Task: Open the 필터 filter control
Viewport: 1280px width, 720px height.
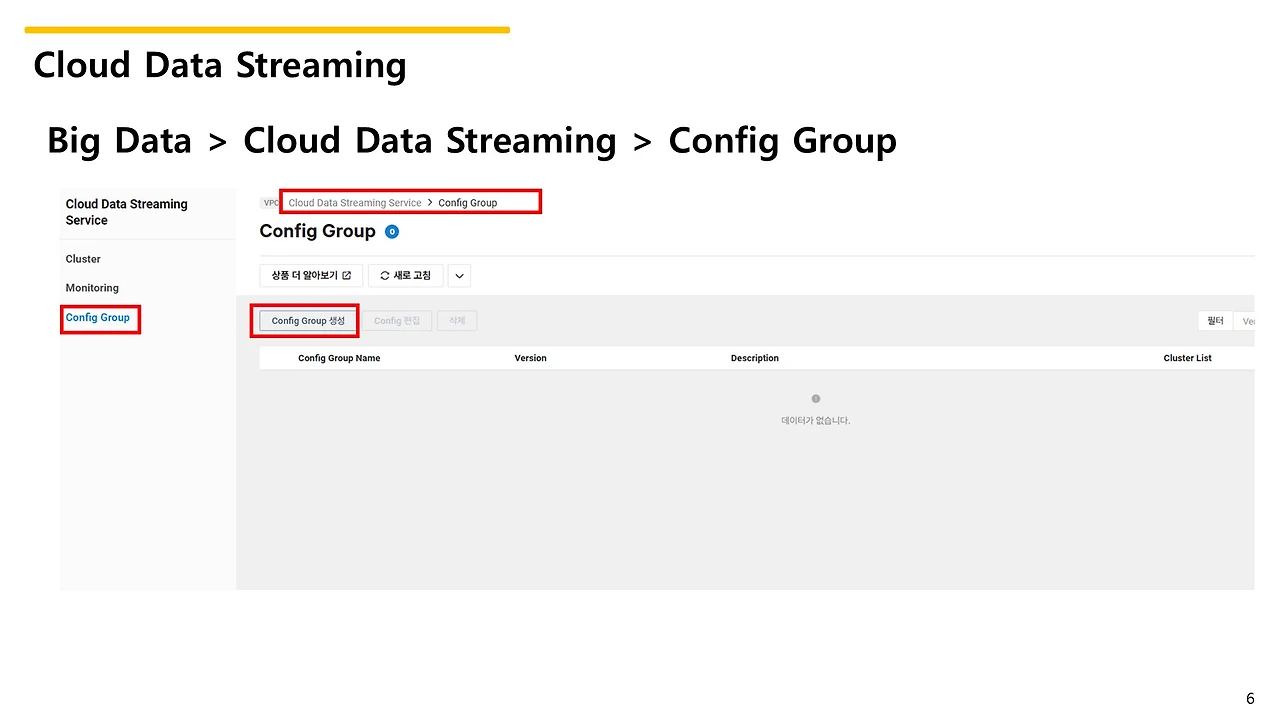Action: pos(1215,321)
